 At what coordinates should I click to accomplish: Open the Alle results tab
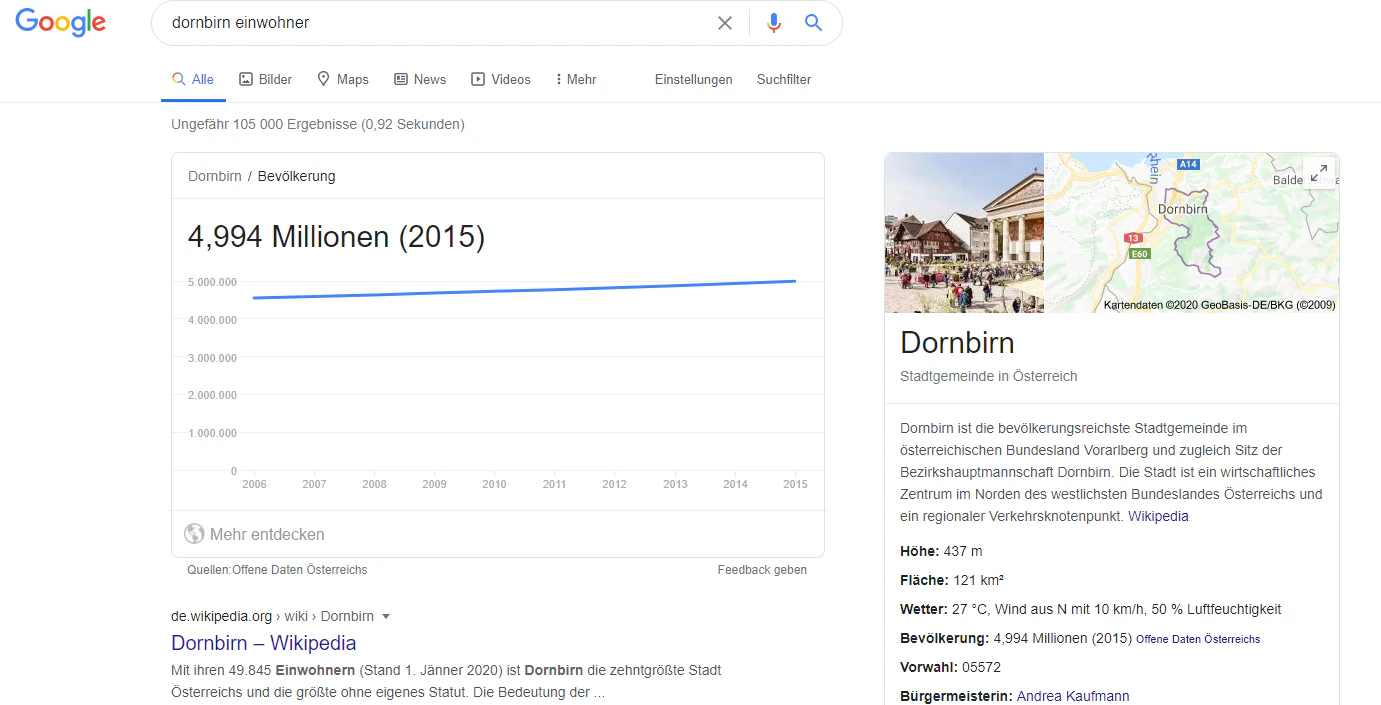(193, 80)
